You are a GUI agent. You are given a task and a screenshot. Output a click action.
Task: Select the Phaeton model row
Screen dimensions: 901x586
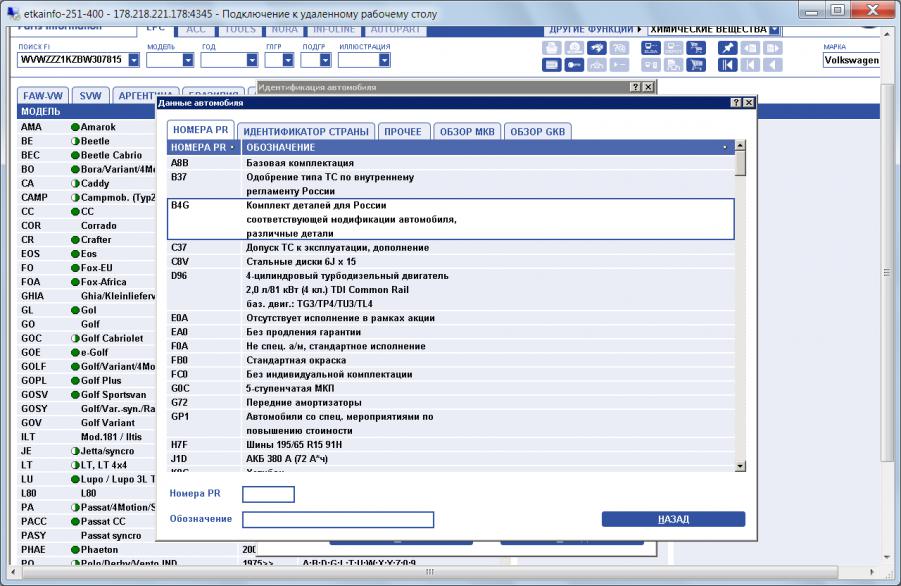(x=87, y=550)
